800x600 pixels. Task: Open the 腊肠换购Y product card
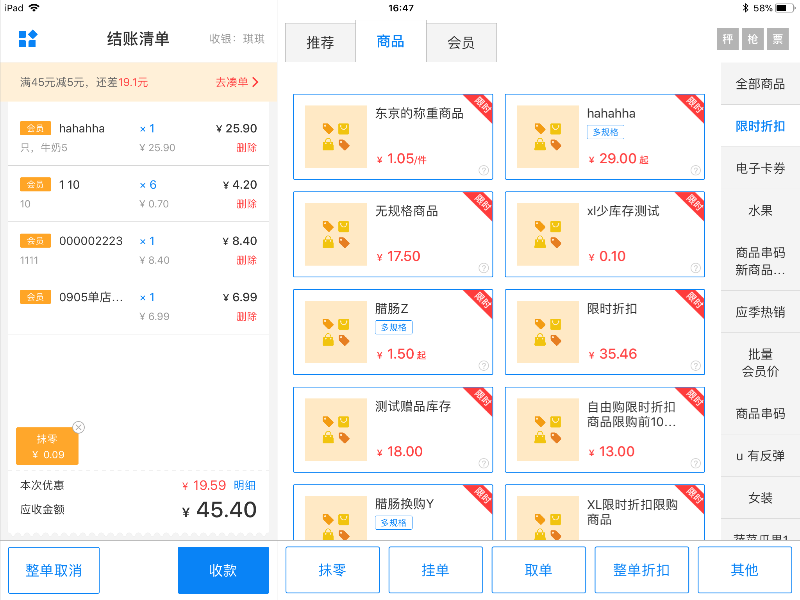(x=393, y=512)
